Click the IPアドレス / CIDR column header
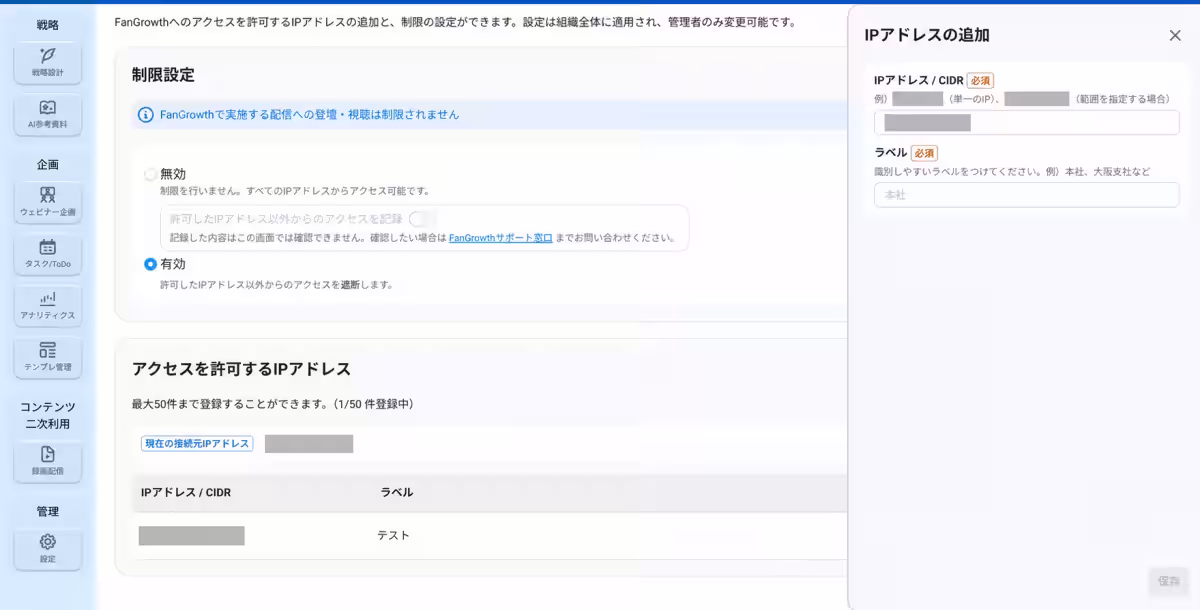Screen dimensions: 1200x610 click(x=186, y=492)
